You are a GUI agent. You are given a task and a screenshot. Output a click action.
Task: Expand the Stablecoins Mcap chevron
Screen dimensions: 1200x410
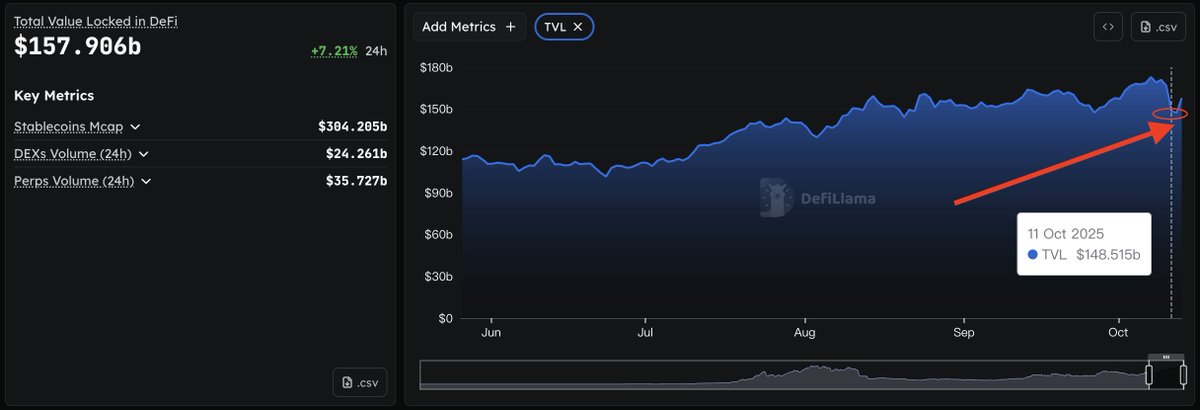tap(135, 127)
